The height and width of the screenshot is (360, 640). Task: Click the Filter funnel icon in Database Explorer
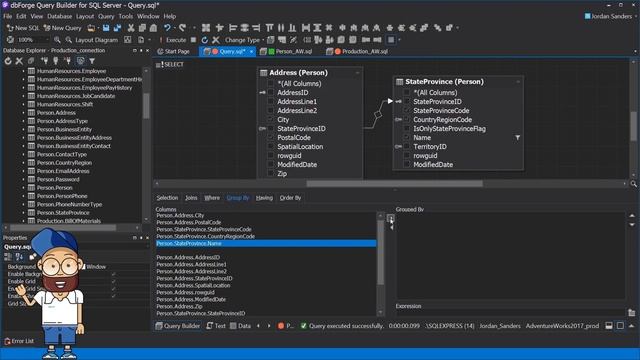(x=92, y=61)
